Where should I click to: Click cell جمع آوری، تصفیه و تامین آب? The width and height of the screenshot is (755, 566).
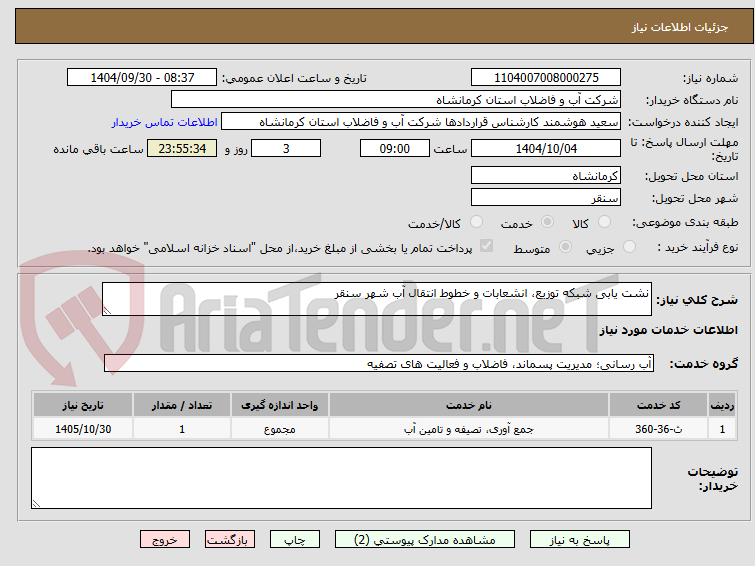[469, 429]
